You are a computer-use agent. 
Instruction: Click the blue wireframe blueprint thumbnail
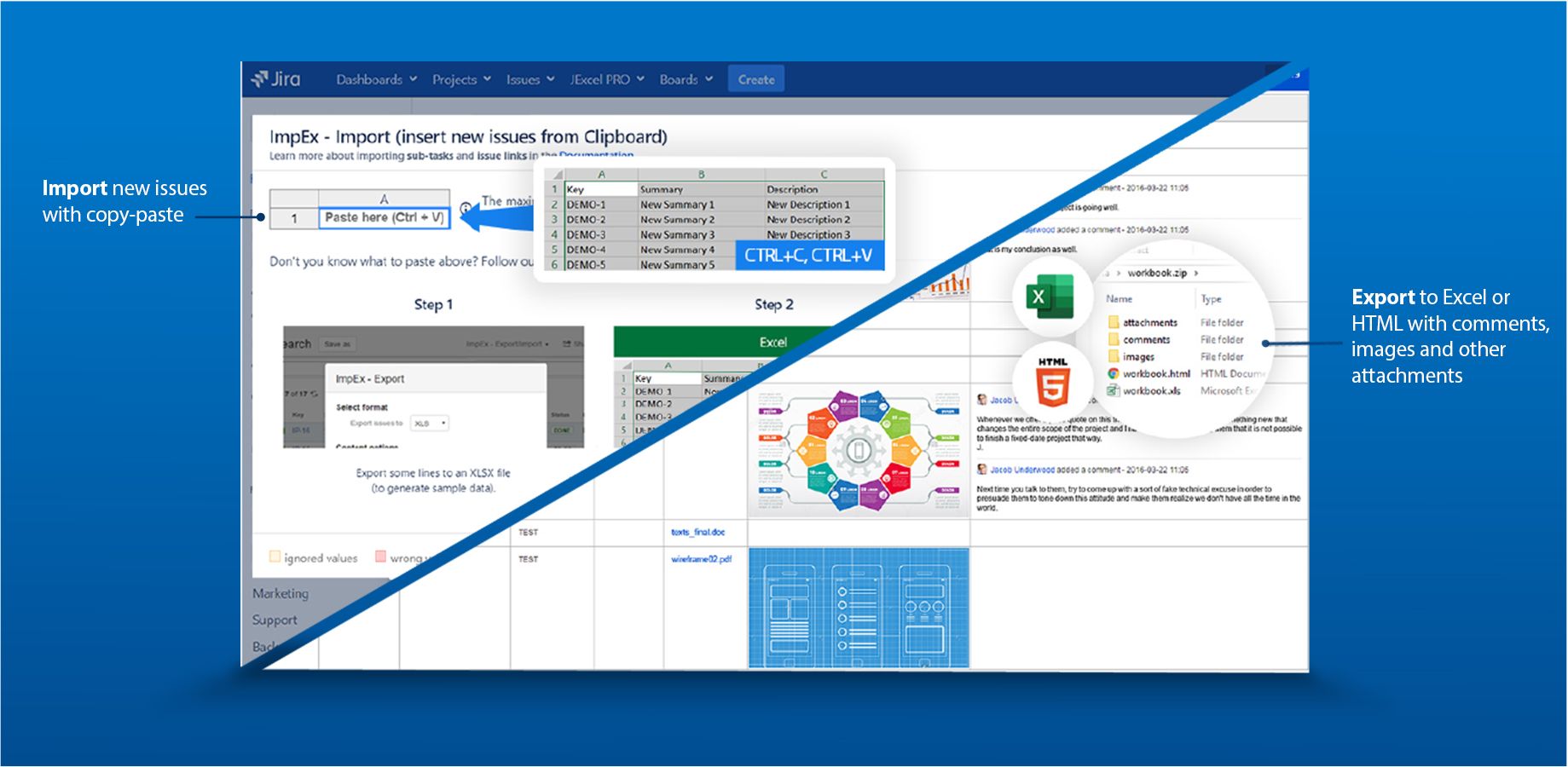(x=859, y=608)
